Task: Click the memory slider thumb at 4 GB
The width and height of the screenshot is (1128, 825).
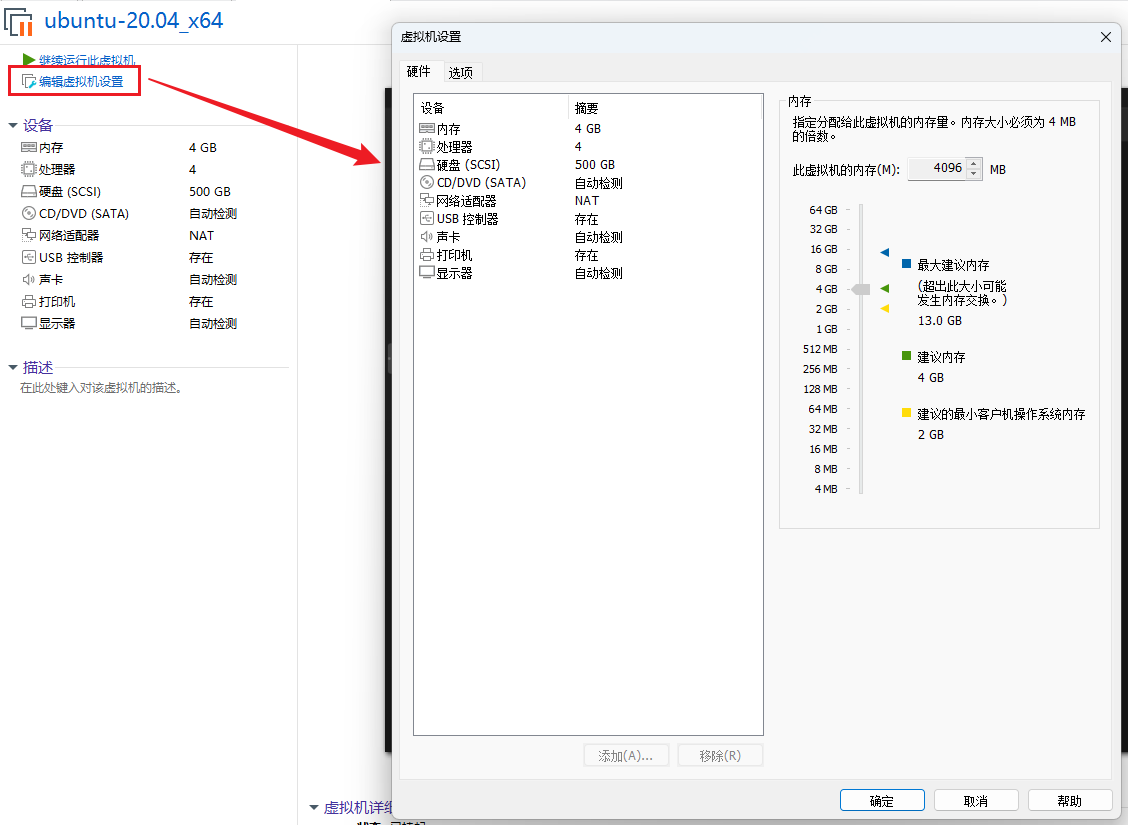Action: [860, 289]
